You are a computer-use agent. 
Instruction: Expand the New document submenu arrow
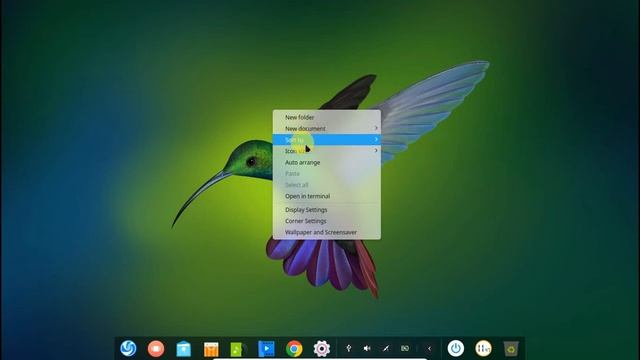(376, 128)
